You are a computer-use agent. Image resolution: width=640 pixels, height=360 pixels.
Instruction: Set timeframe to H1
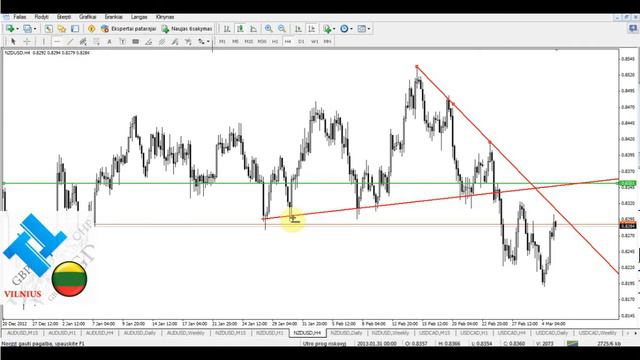coord(275,41)
